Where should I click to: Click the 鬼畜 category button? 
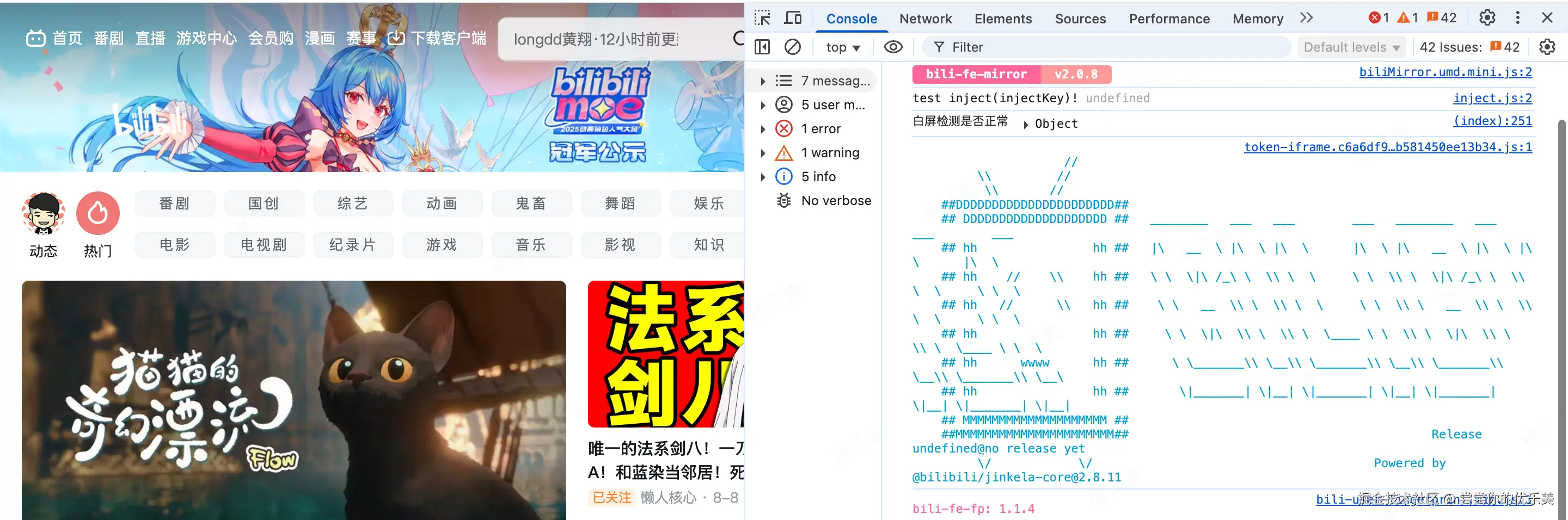click(x=531, y=203)
